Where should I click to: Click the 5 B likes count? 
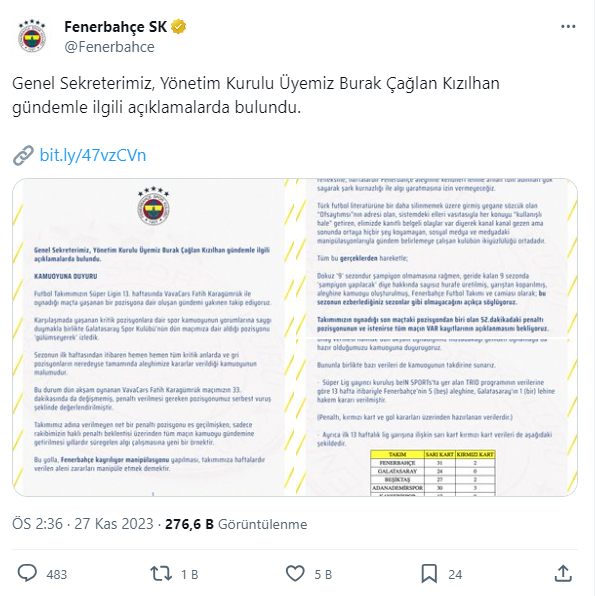click(x=323, y=574)
